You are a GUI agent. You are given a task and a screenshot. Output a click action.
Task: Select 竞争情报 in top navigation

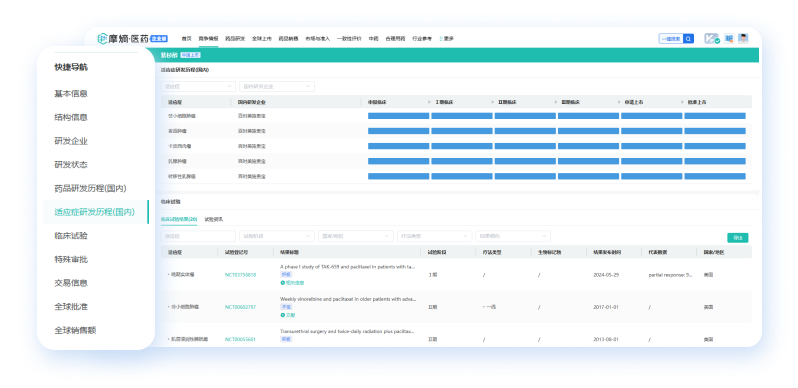[x=208, y=39]
